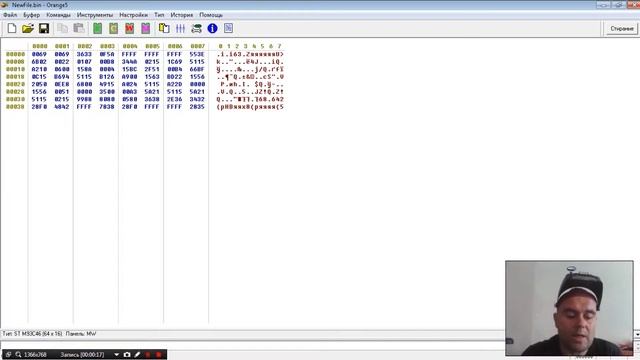Click address label 00028 in left column
This screenshot has height=360, width=640.
click(x=16, y=91)
